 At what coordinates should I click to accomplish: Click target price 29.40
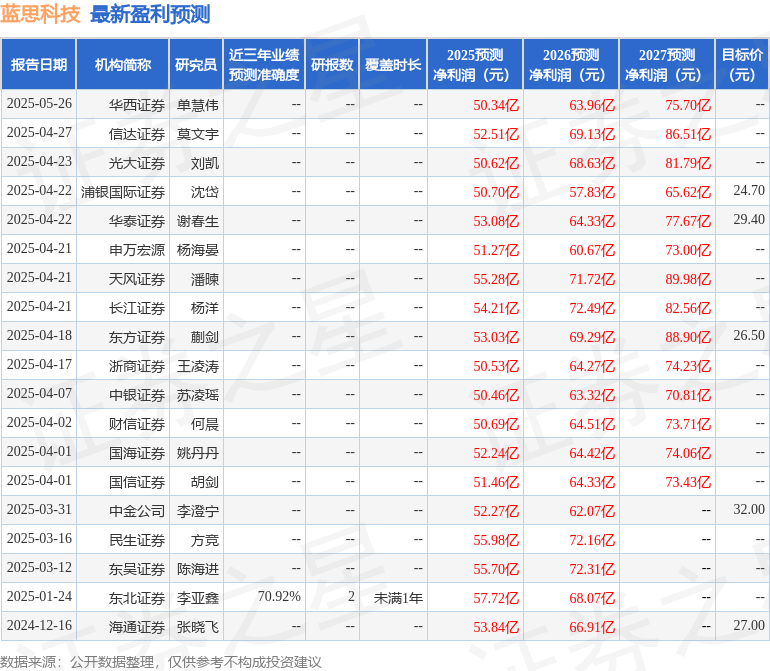point(749,219)
